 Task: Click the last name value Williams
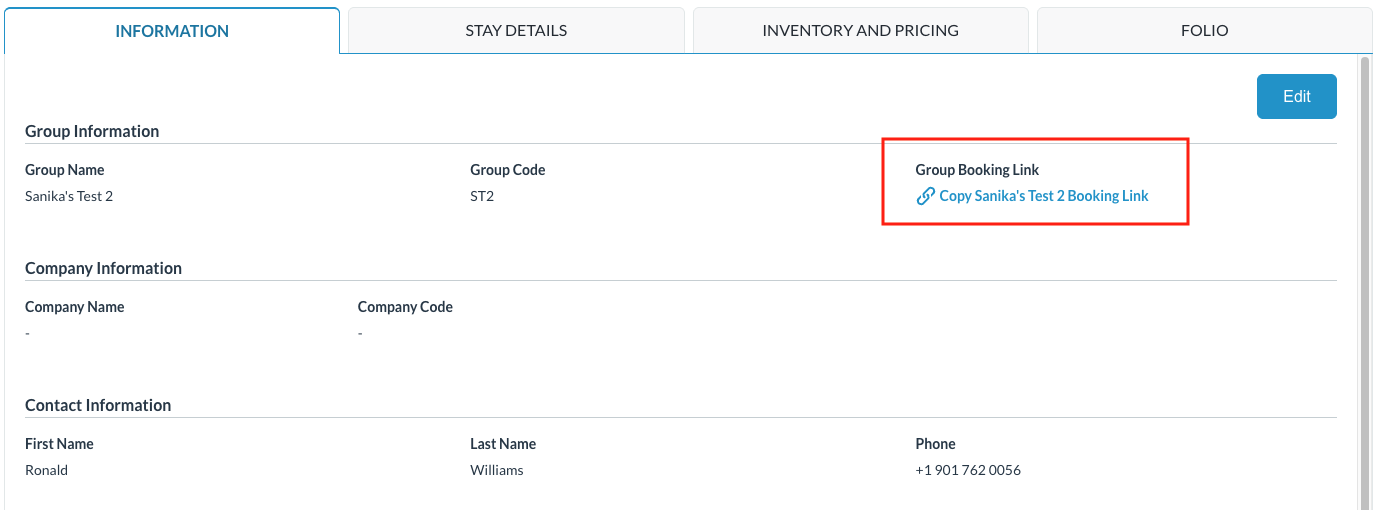(497, 470)
